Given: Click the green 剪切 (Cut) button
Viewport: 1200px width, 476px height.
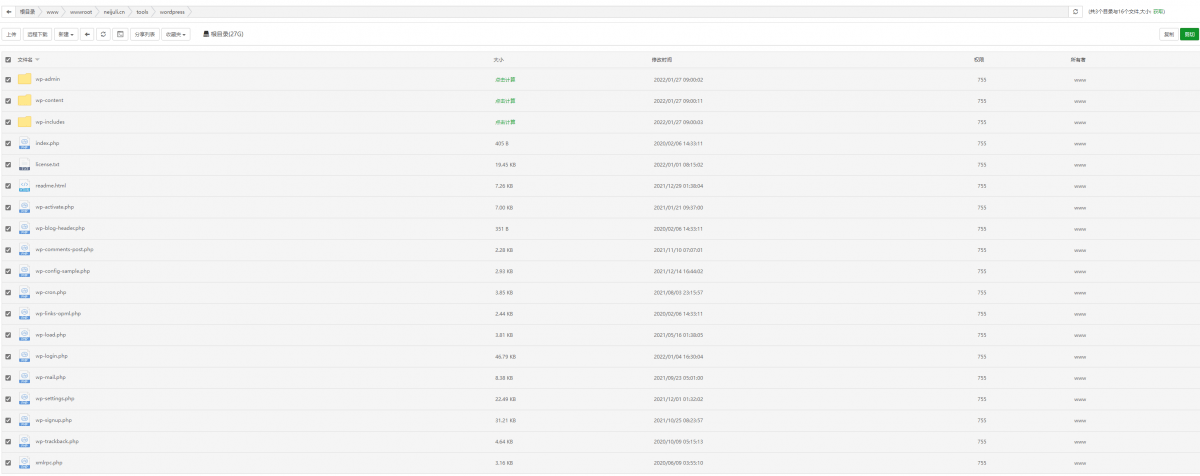Looking at the screenshot, I should 1188,34.
